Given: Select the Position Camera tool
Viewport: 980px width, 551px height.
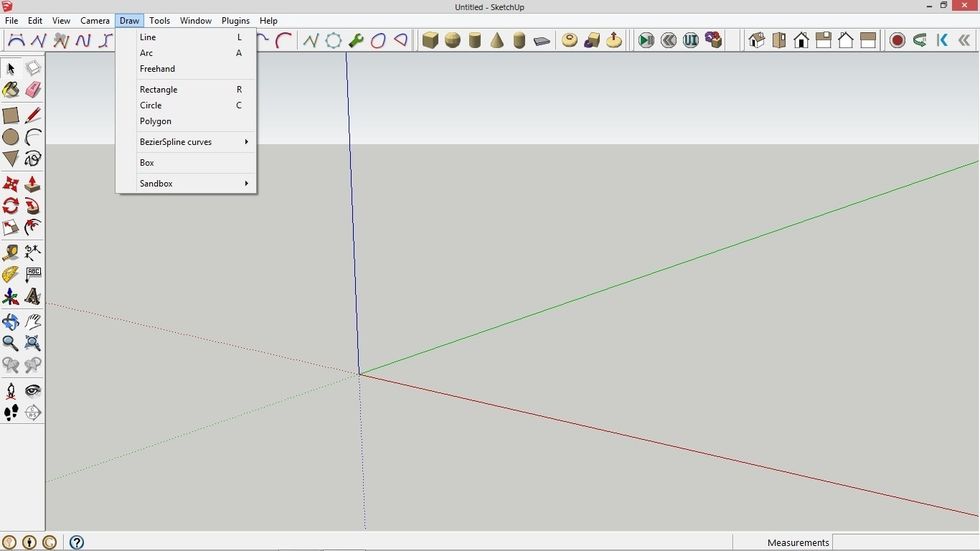Looking at the screenshot, I should coord(11,391).
